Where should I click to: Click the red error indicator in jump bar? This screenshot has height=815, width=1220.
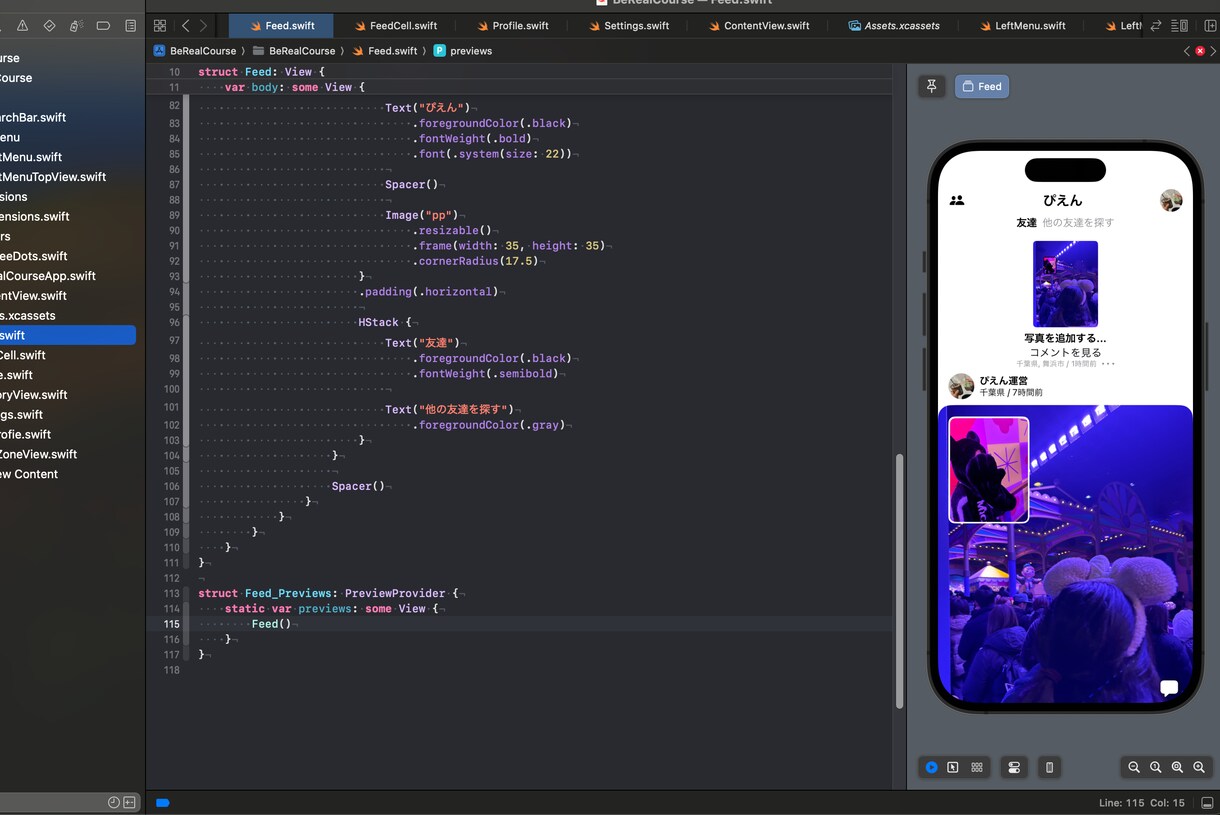tap(1200, 51)
